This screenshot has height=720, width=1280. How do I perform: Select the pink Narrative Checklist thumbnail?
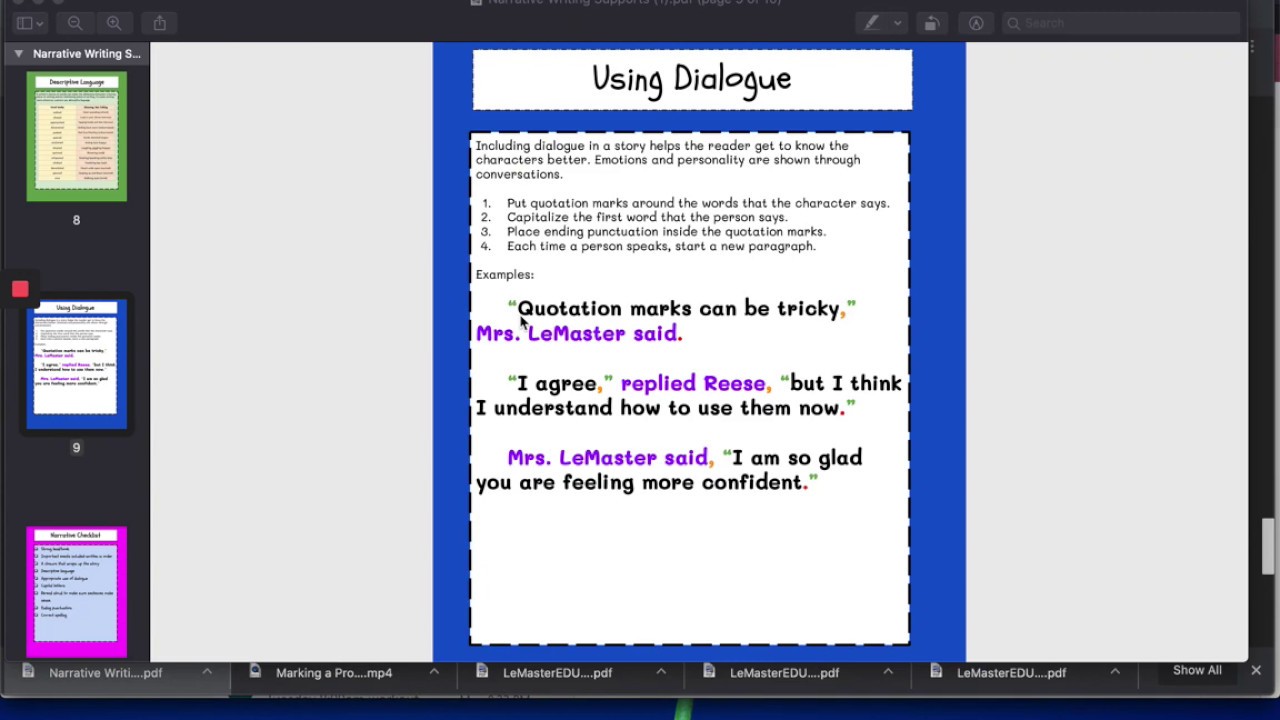click(x=76, y=591)
